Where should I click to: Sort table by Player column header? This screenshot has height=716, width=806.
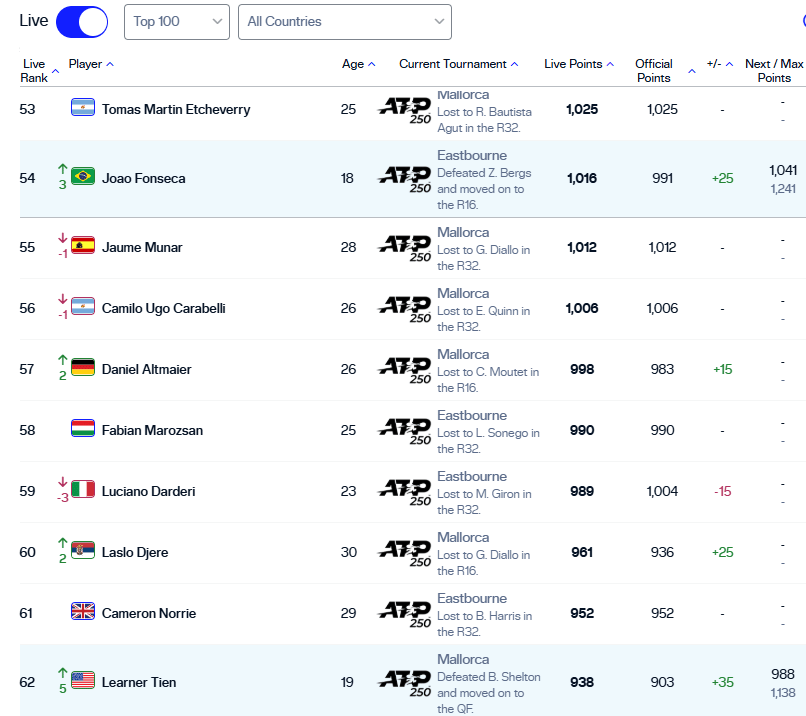pyautogui.click(x=90, y=64)
